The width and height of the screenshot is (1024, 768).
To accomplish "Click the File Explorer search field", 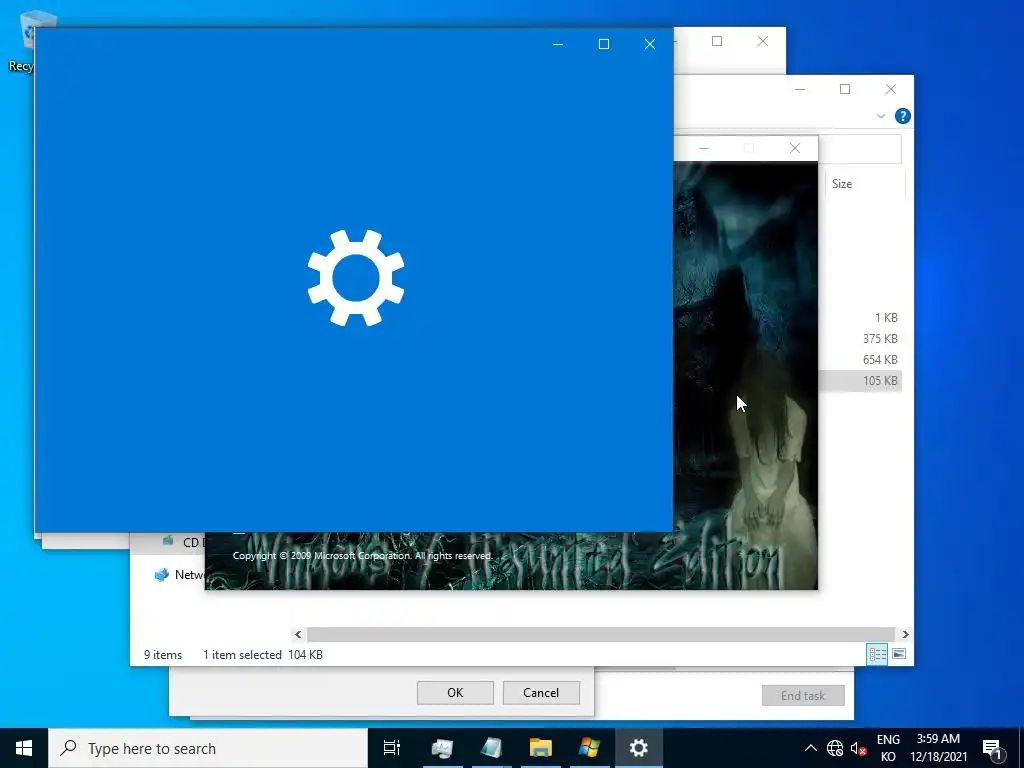I will point(860,150).
